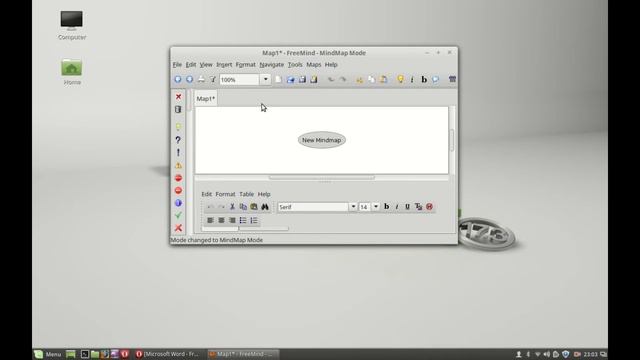The height and width of the screenshot is (360, 640).
Task: Clear note formatting with red circle icon
Action: click(x=429, y=207)
